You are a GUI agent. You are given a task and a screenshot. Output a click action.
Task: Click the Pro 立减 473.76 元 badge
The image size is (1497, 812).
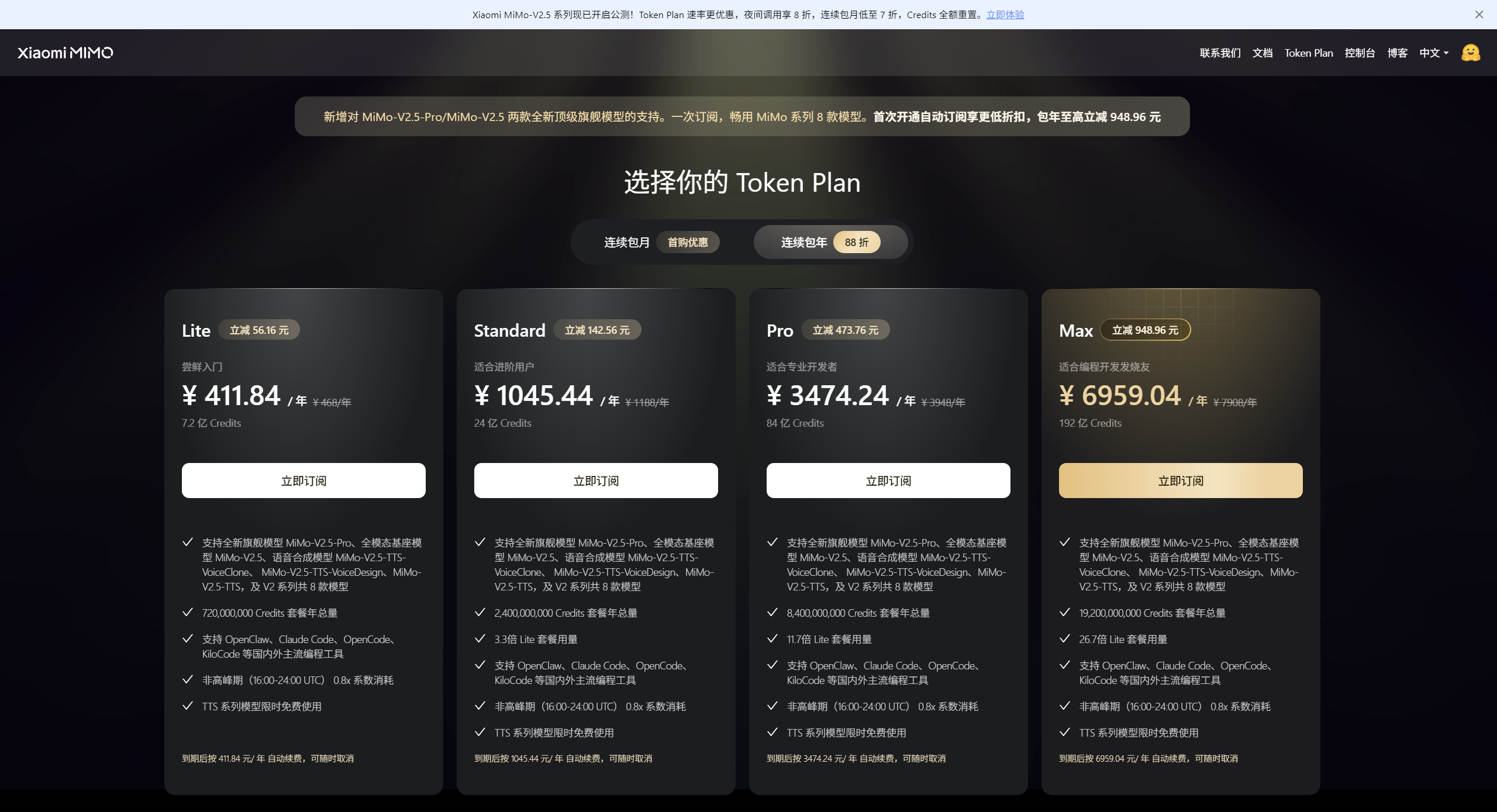846,330
